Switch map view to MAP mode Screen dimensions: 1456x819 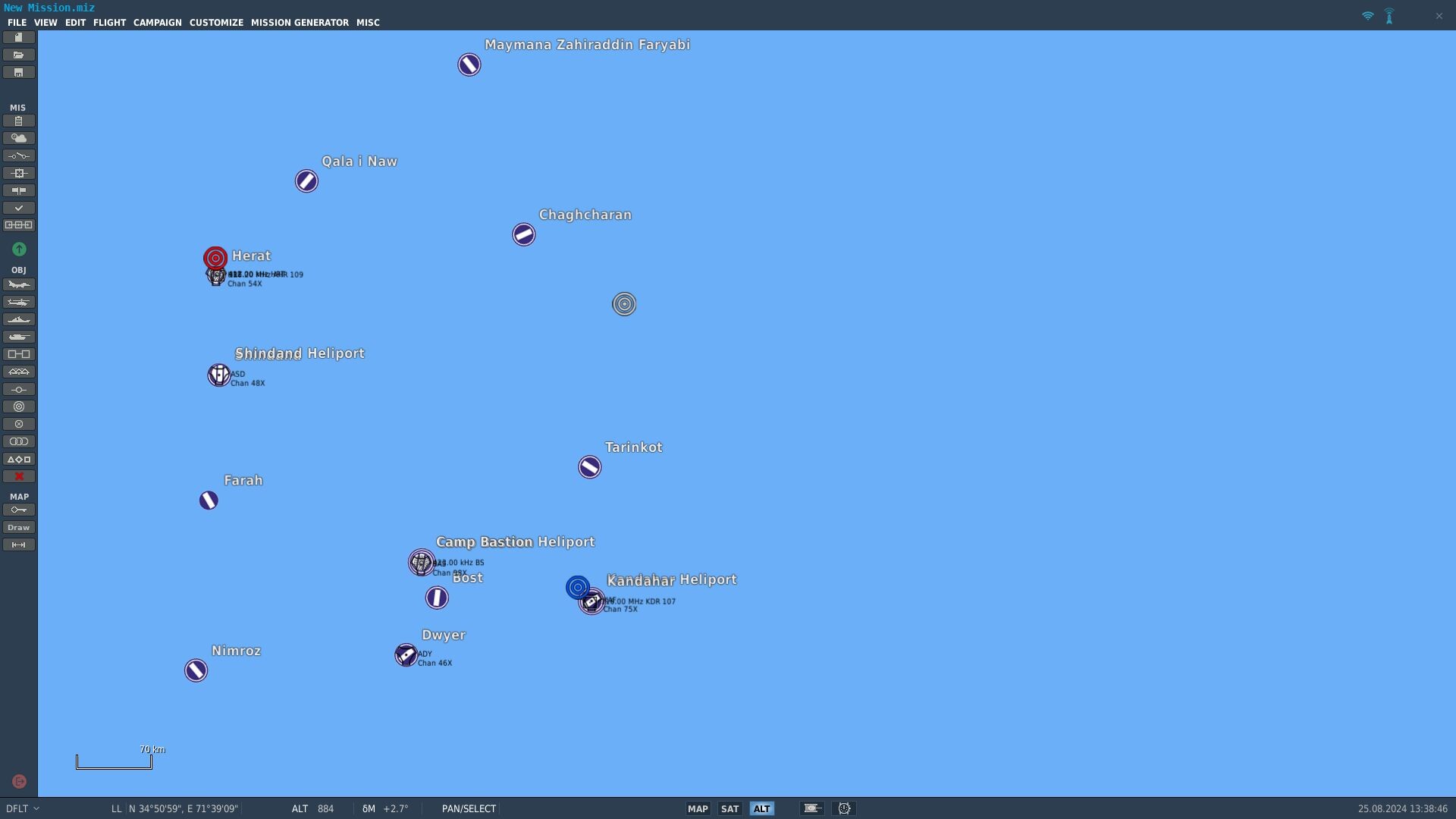(x=698, y=808)
